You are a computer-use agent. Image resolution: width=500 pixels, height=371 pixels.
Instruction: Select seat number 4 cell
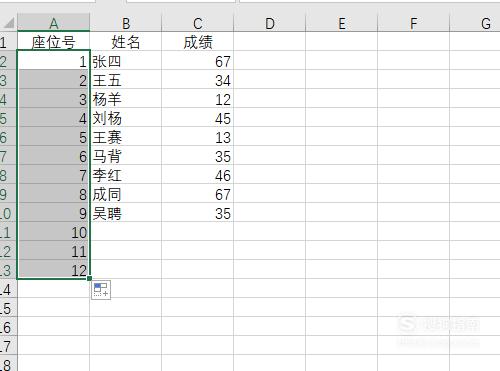click(x=53, y=117)
